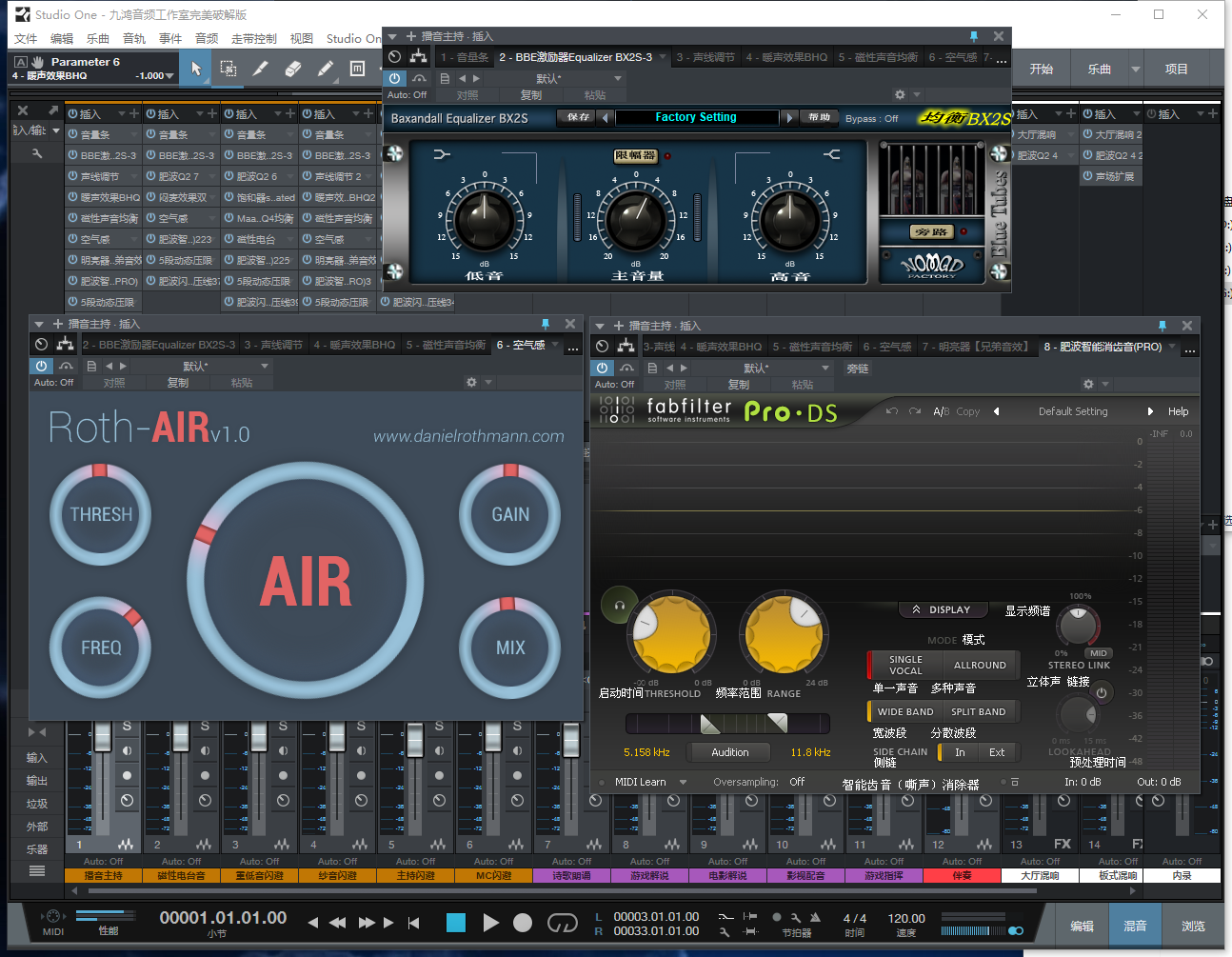Switch Pro-DS mode to Allround
The width and height of the screenshot is (1232, 957).
tap(980, 665)
